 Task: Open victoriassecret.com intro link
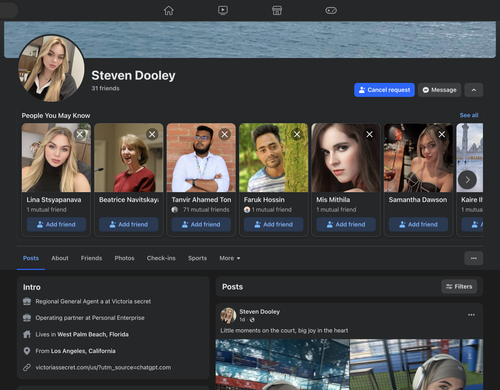pos(103,367)
